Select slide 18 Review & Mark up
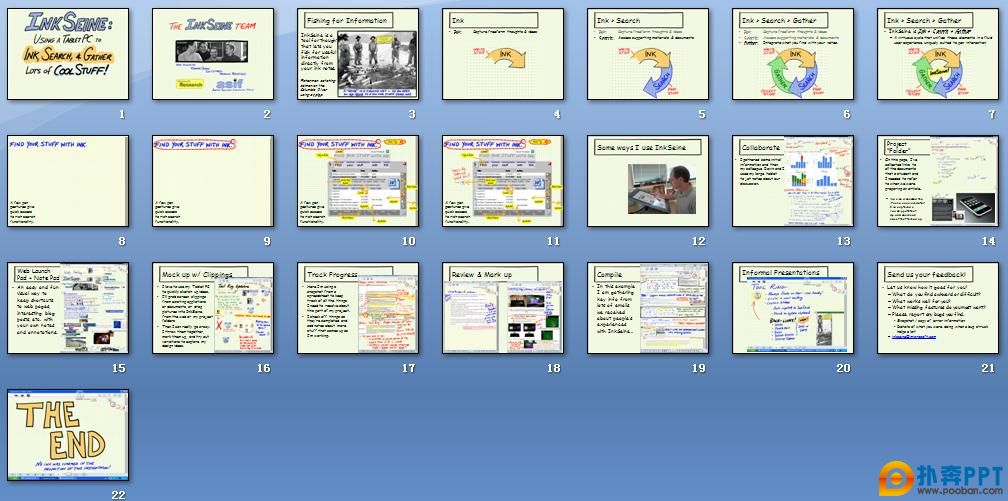1008x501 pixels. coord(503,307)
